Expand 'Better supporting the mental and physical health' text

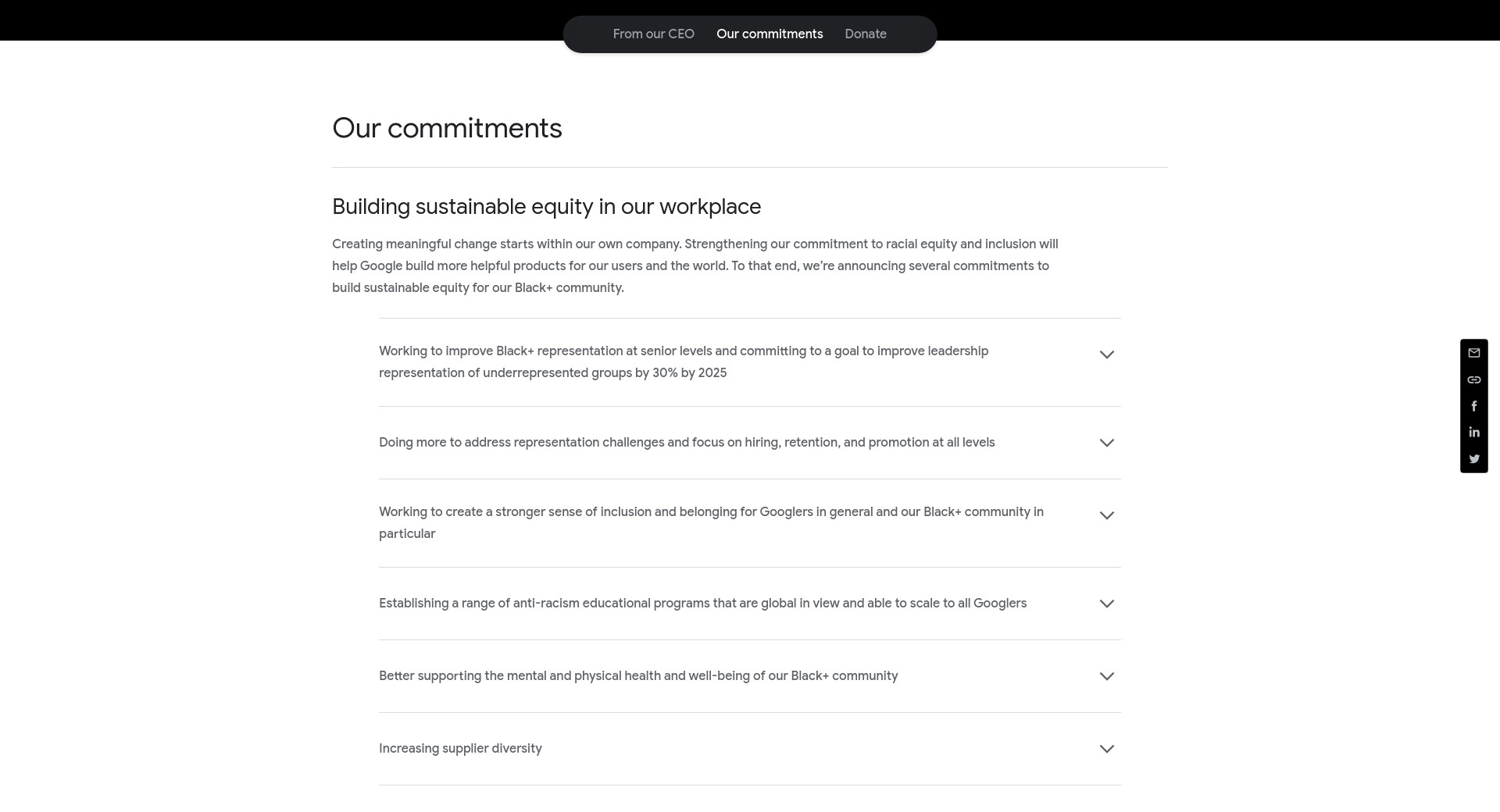click(638, 676)
